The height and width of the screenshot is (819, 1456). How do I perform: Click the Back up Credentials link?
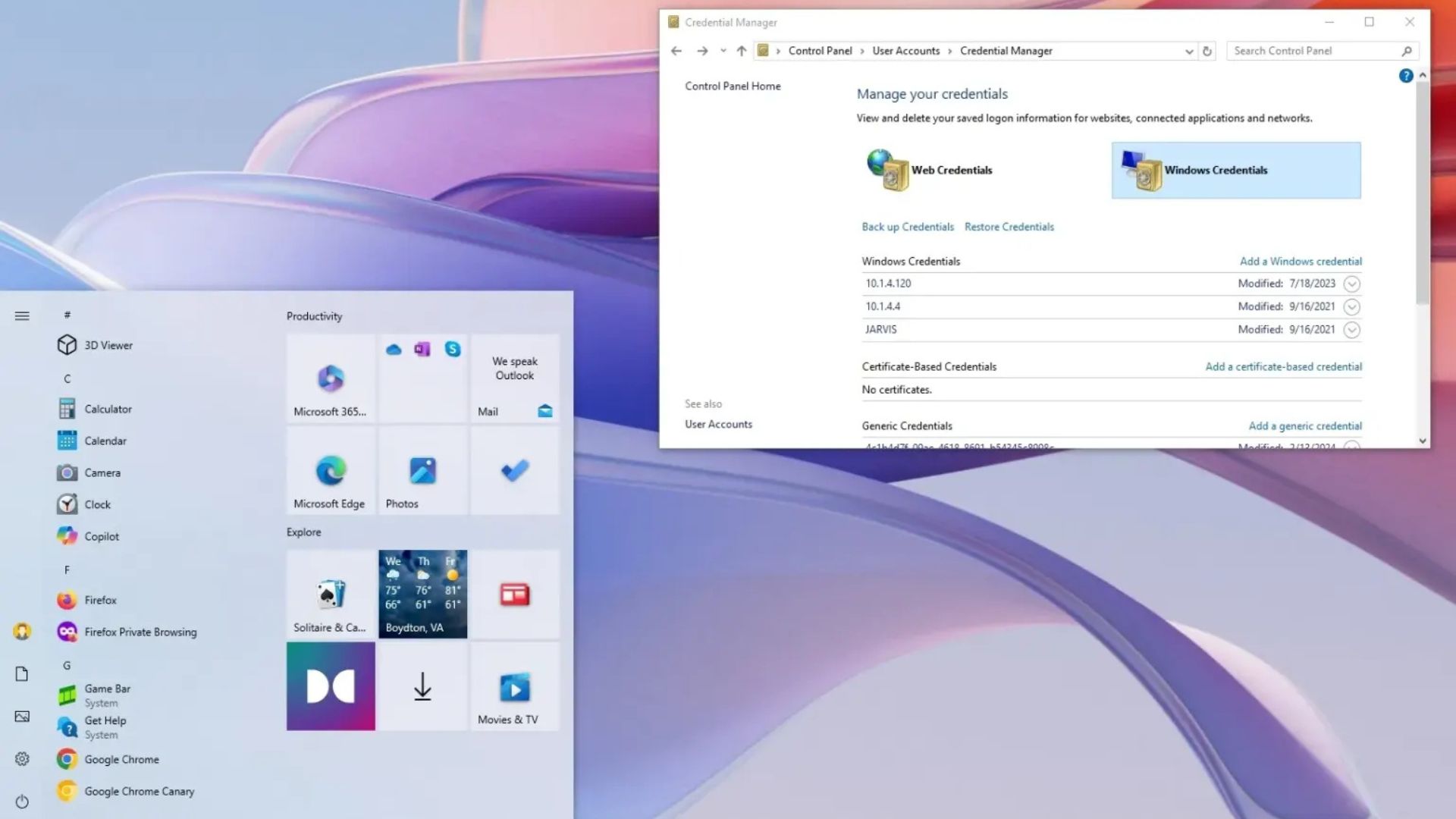(907, 226)
